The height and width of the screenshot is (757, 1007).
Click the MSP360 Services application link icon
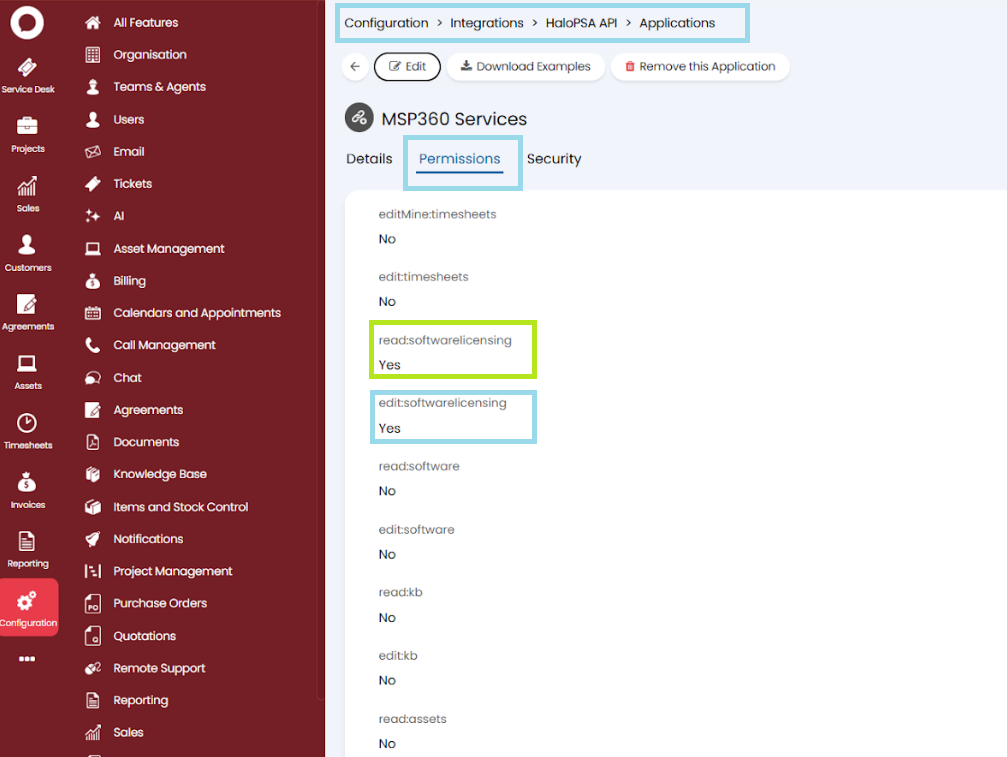[x=359, y=117]
